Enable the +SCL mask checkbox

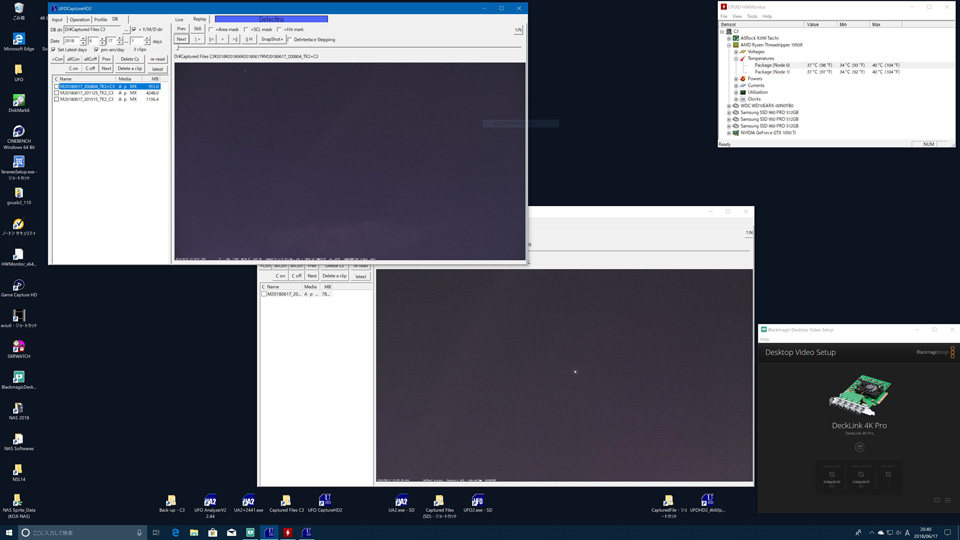[x=246, y=29]
